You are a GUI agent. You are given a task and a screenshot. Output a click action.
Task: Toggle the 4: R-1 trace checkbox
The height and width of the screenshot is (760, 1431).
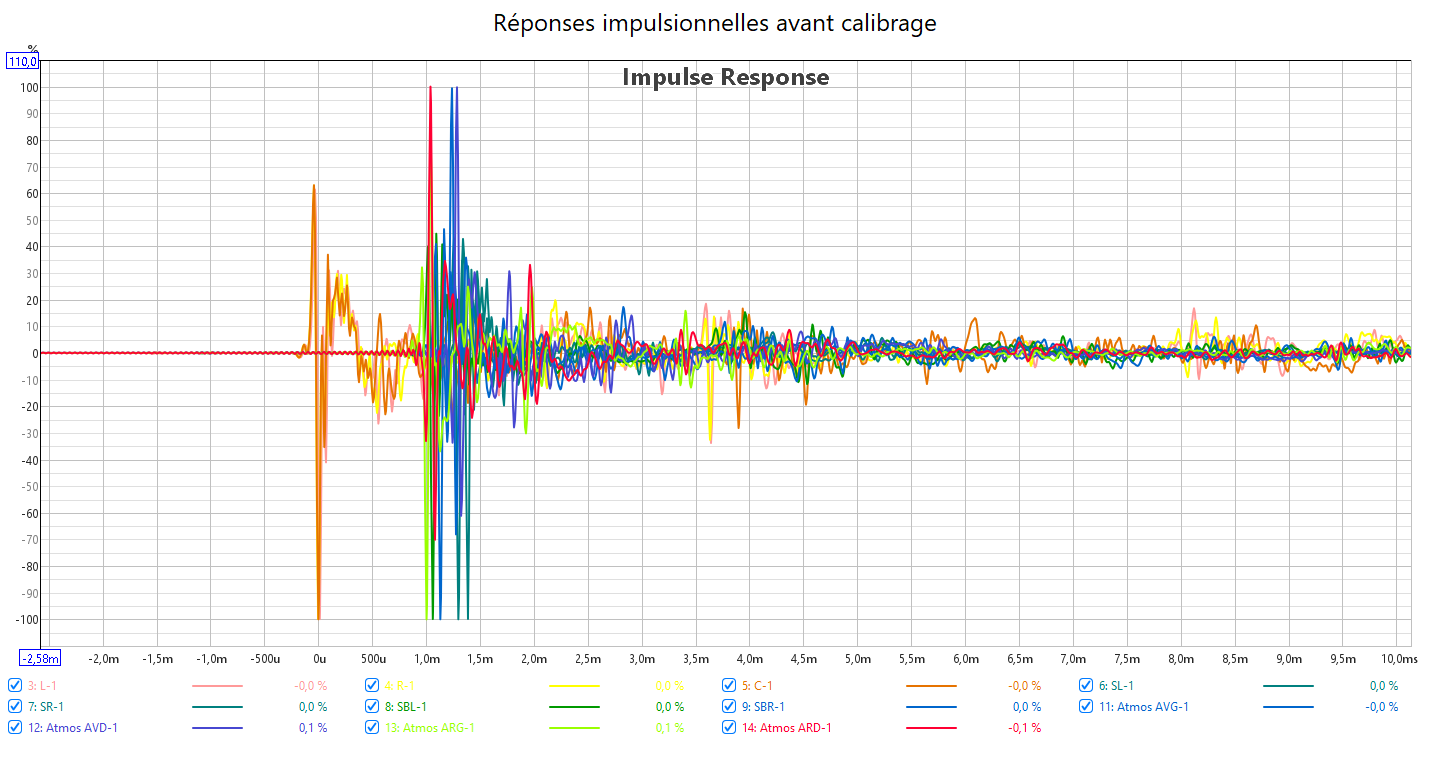[x=372, y=686]
